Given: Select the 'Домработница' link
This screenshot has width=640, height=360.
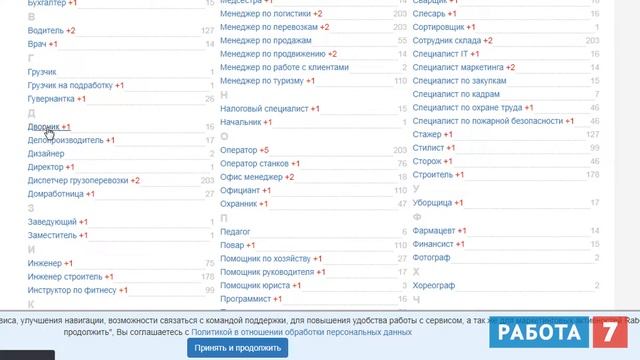Looking at the screenshot, I should point(56,194).
